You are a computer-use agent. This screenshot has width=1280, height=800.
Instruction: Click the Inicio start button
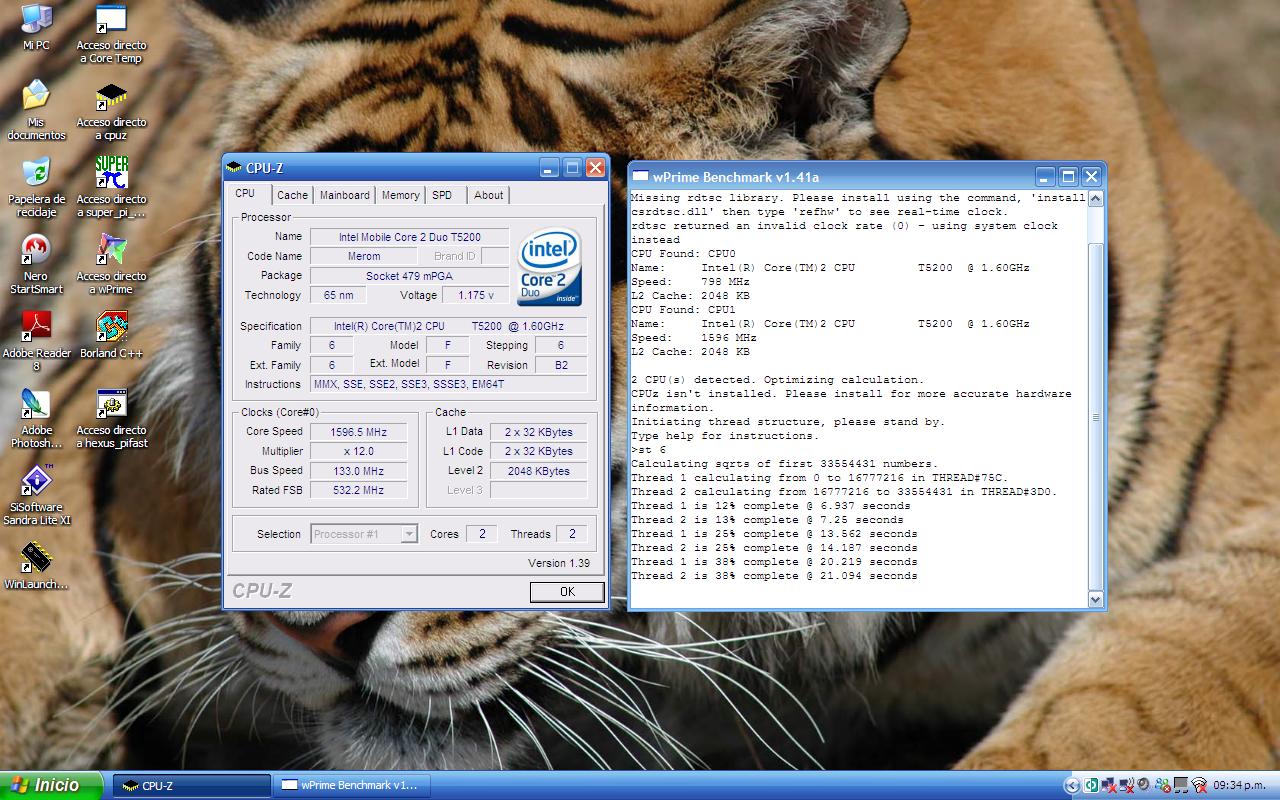point(51,785)
